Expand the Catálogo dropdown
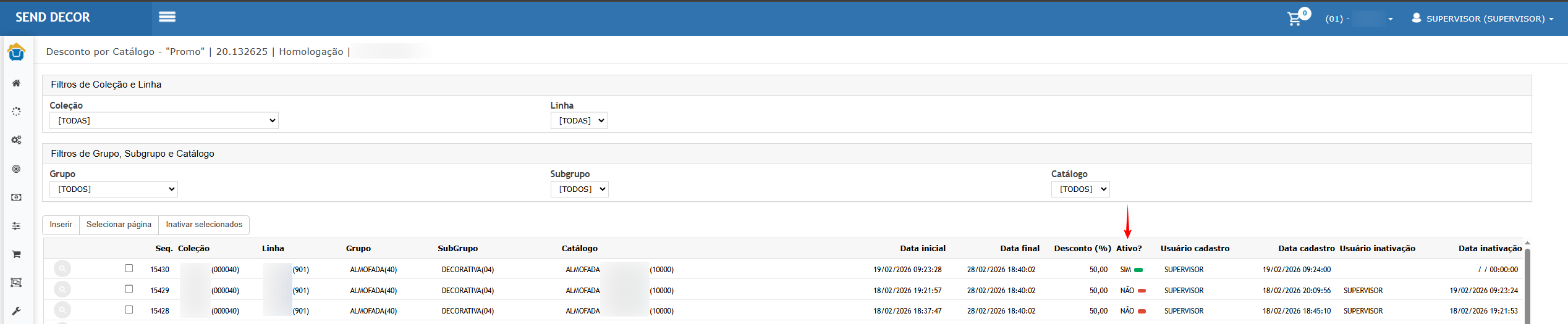Viewport: 1568px width, 324px height. (x=1080, y=189)
